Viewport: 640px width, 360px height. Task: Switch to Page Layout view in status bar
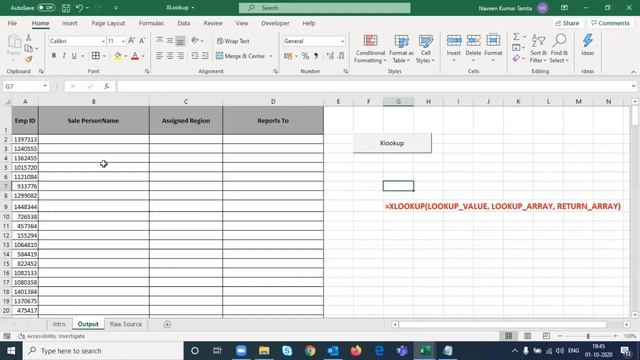point(527,336)
